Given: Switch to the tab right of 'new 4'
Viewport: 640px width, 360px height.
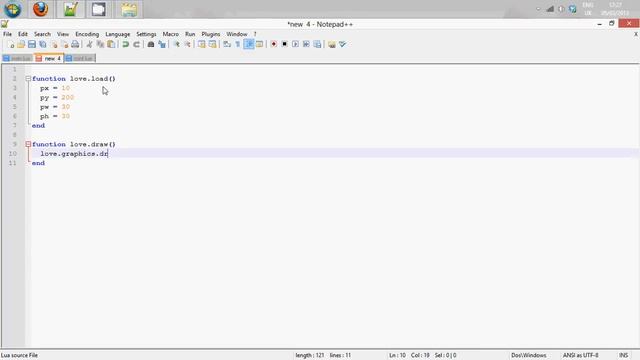Looking at the screenshot, I should tap(80, 58).
